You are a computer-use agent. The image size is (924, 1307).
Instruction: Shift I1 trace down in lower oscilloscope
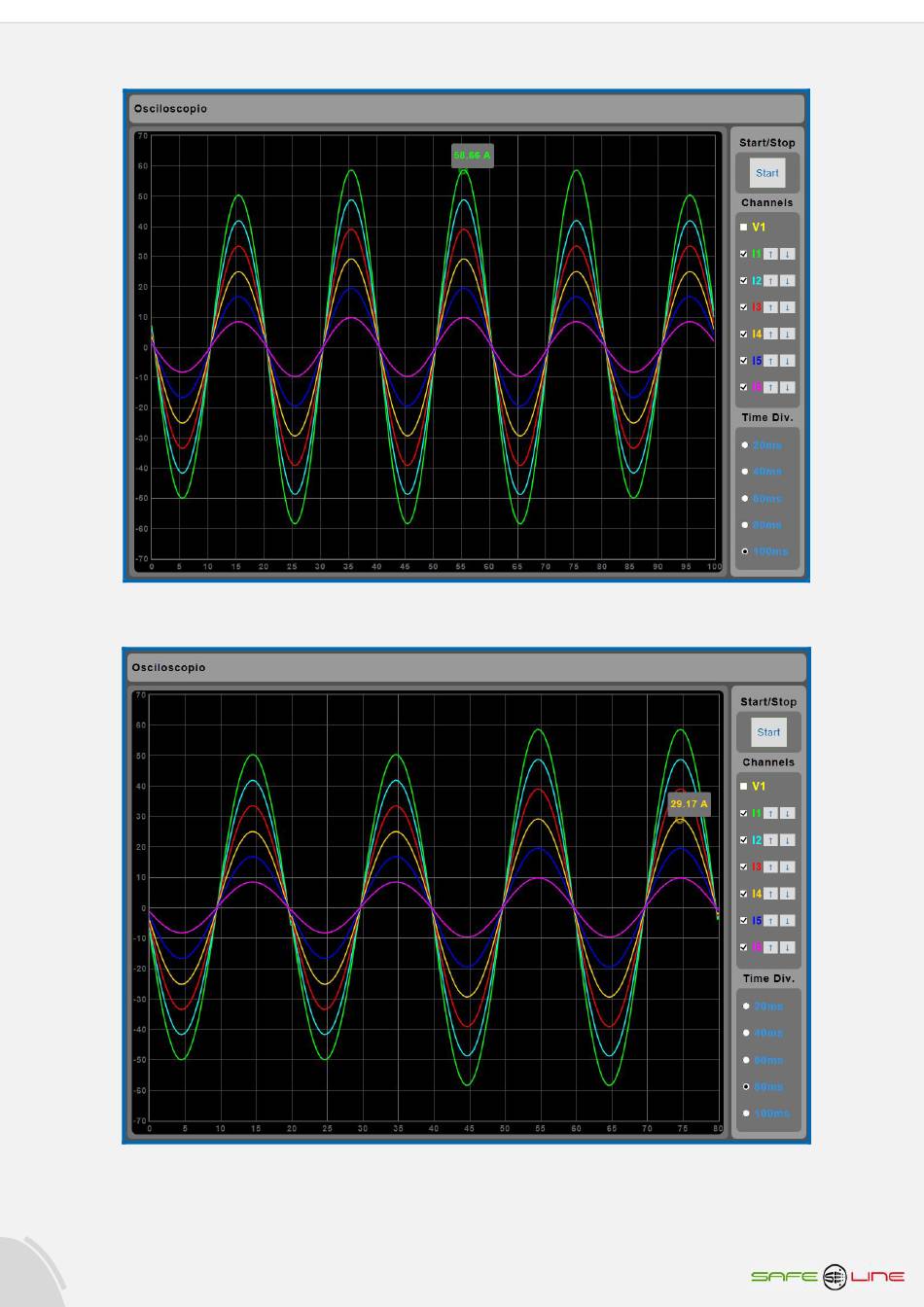point(788,813)
